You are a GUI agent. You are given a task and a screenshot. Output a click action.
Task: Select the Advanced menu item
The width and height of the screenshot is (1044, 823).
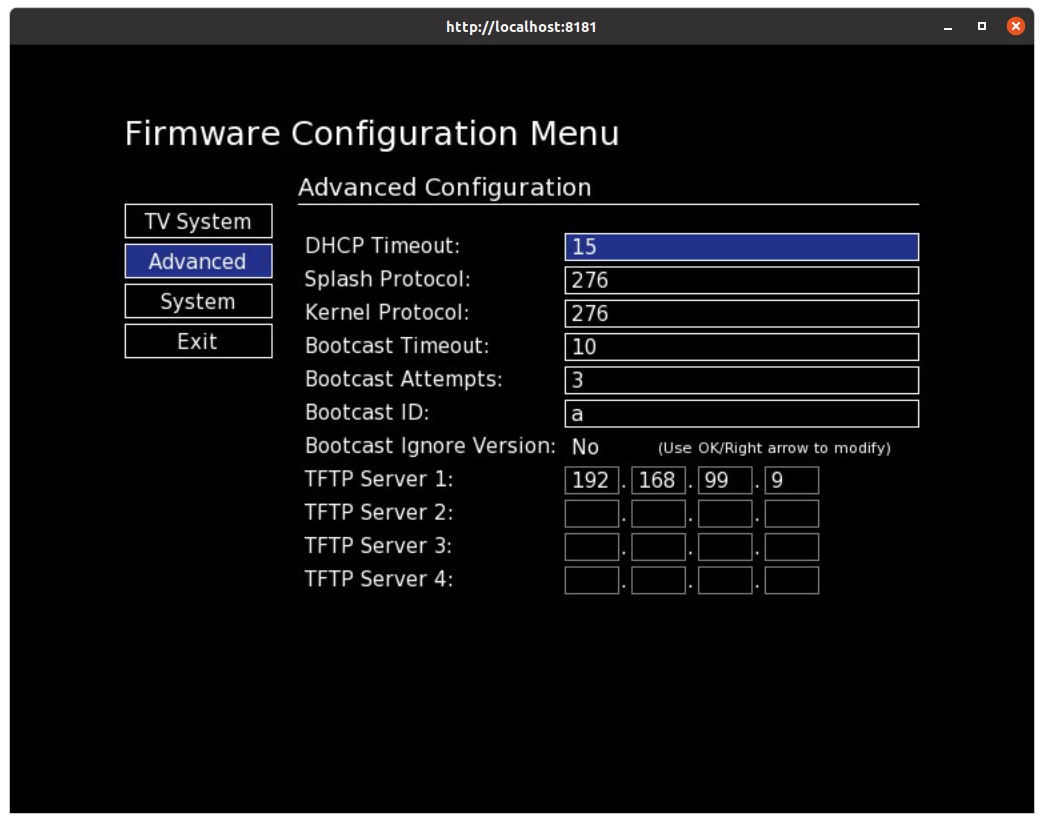pos(198,261)
